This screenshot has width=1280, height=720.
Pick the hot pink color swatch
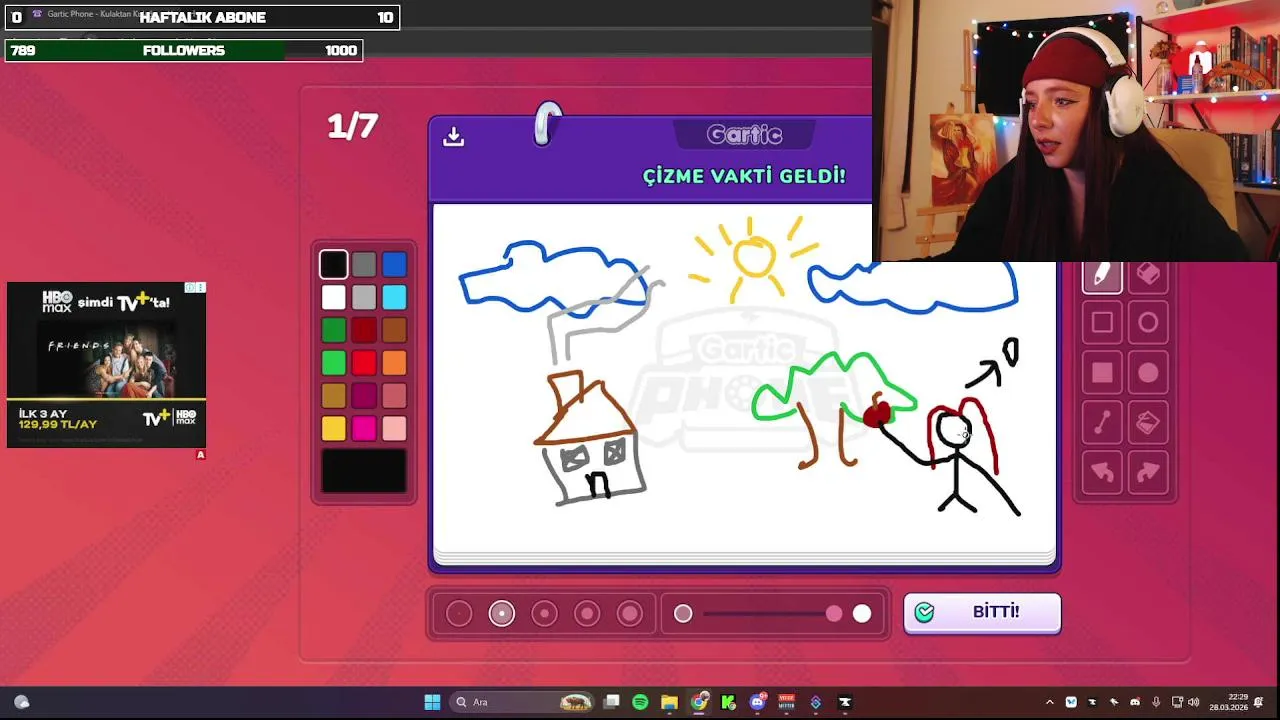click(x=364, y=429)
